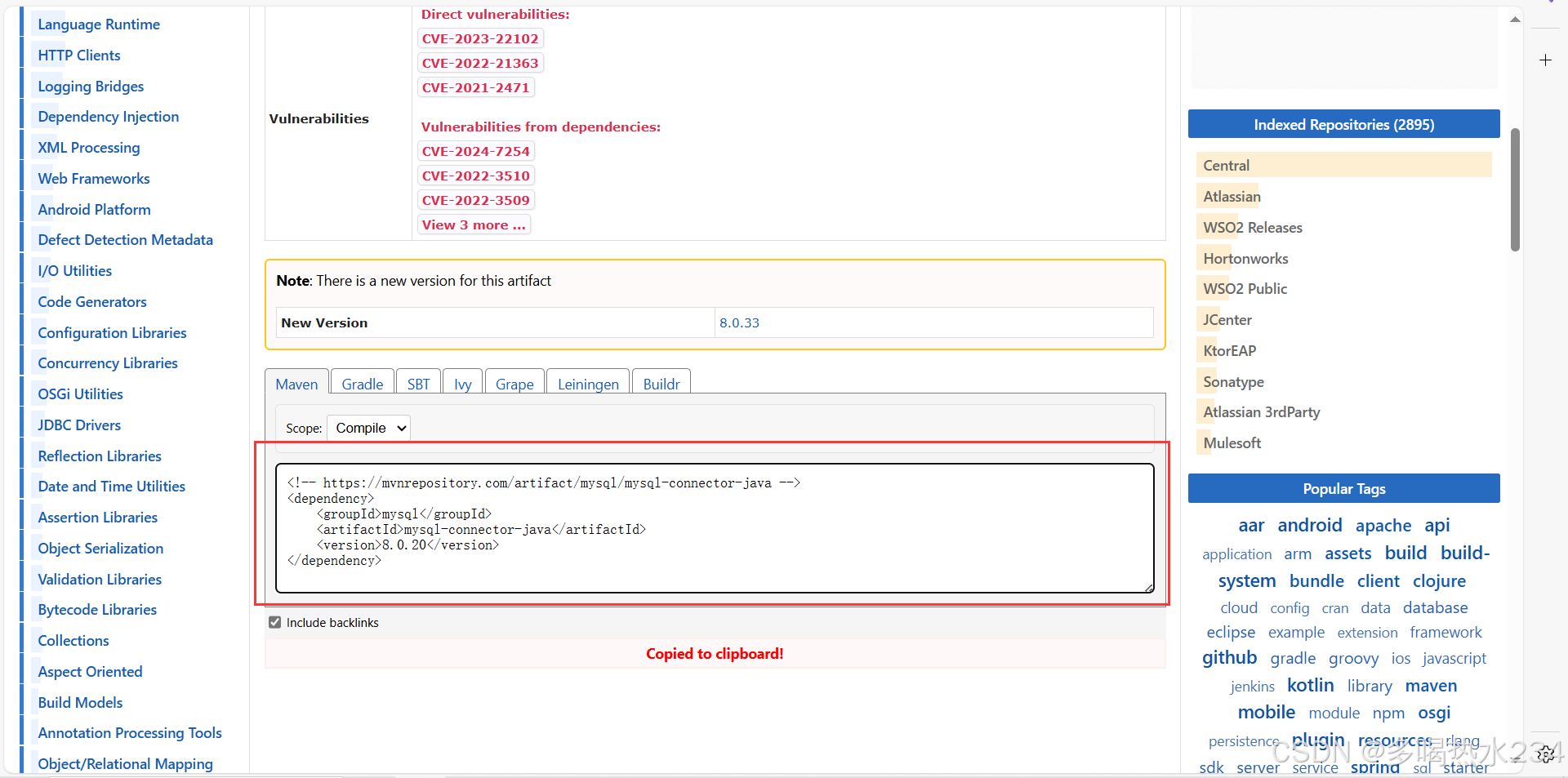Open the mobile popular tag

coord(1266,713)
